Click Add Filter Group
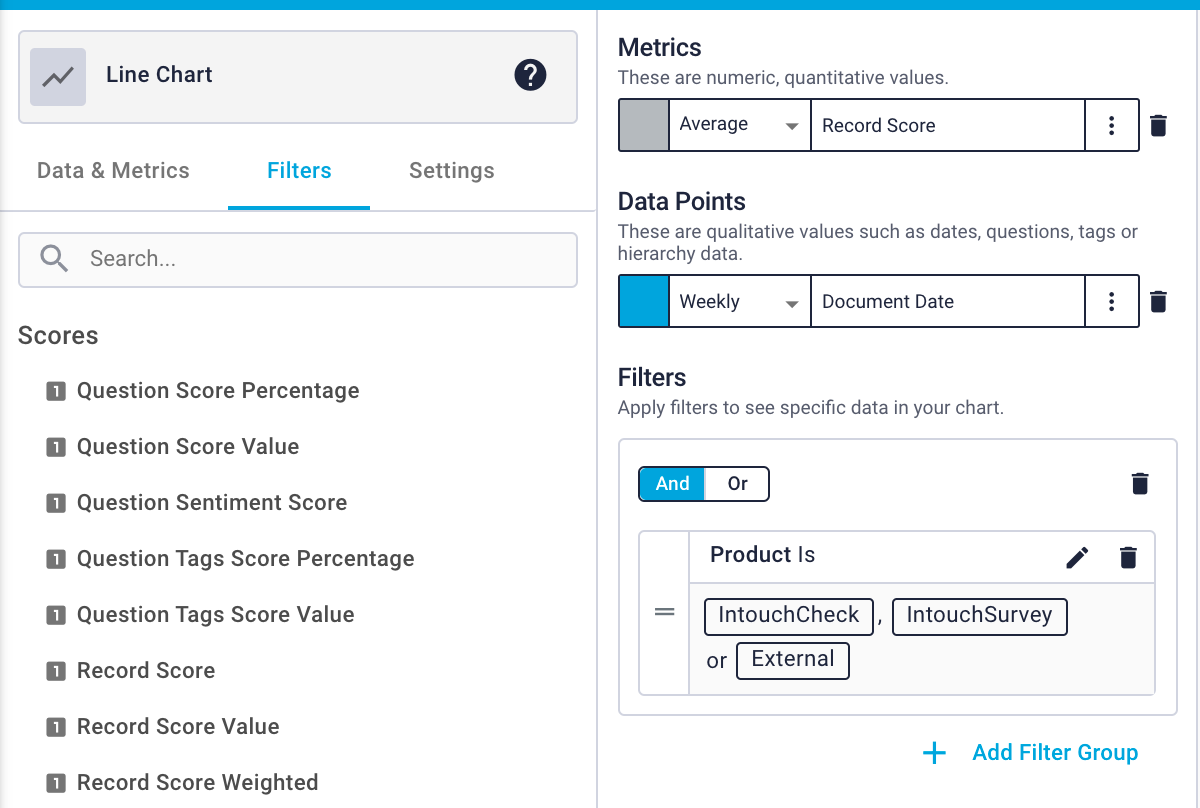 coord(1030,752)
